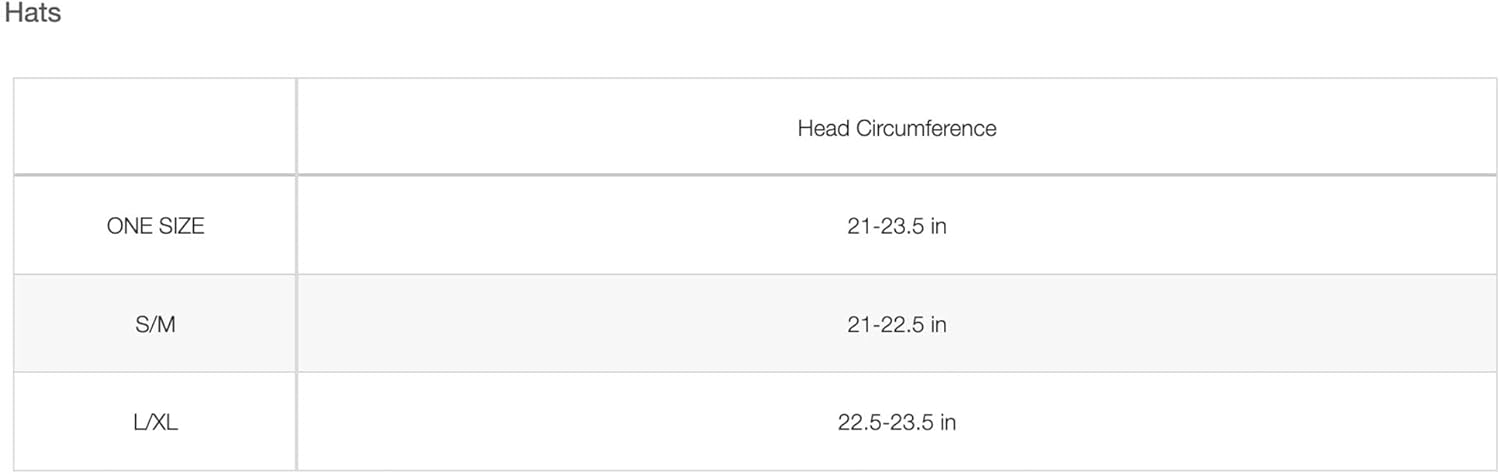
Task: Select the ONE SIZE row label
Action: (x=155, y=226)
